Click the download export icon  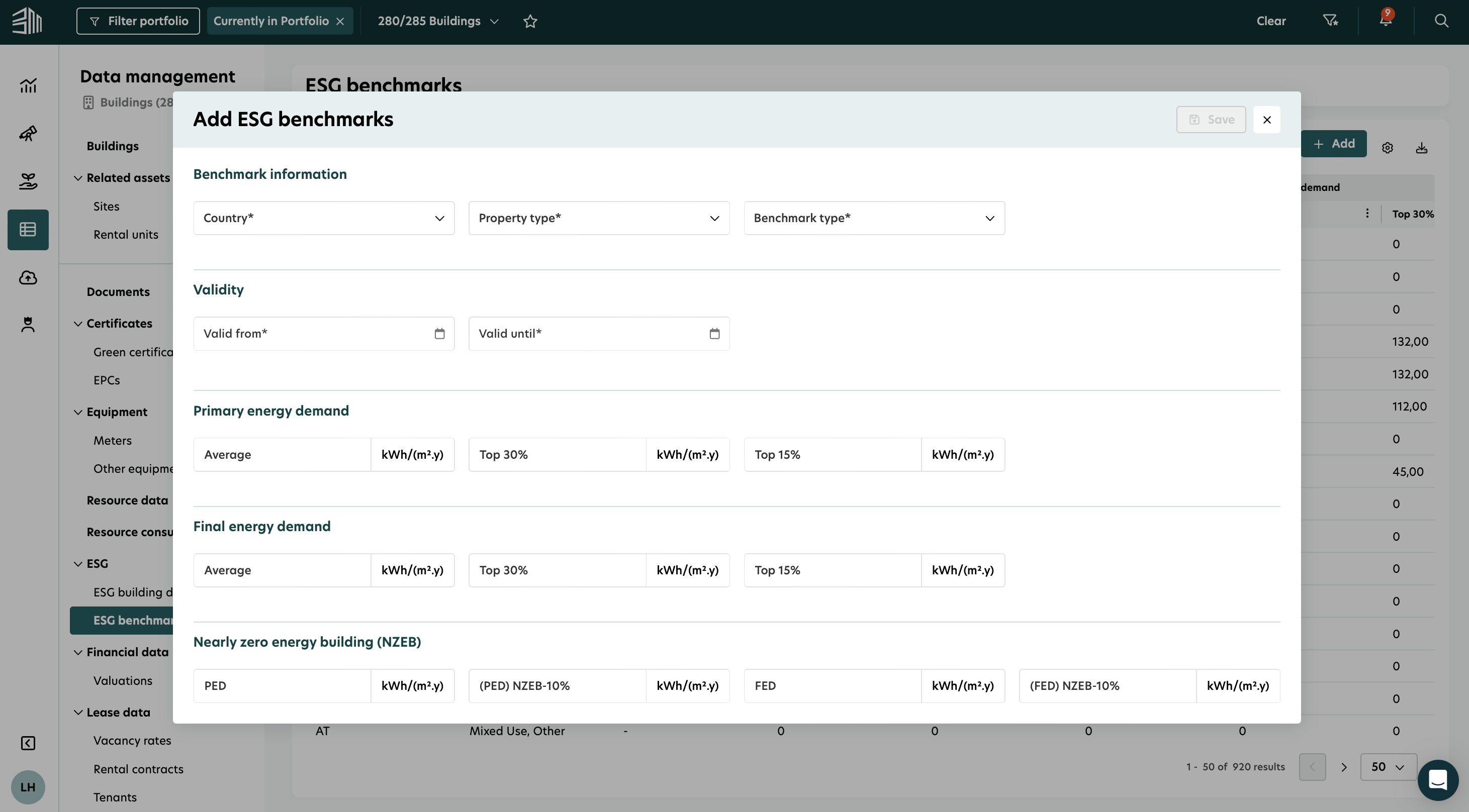point(1421,148)
